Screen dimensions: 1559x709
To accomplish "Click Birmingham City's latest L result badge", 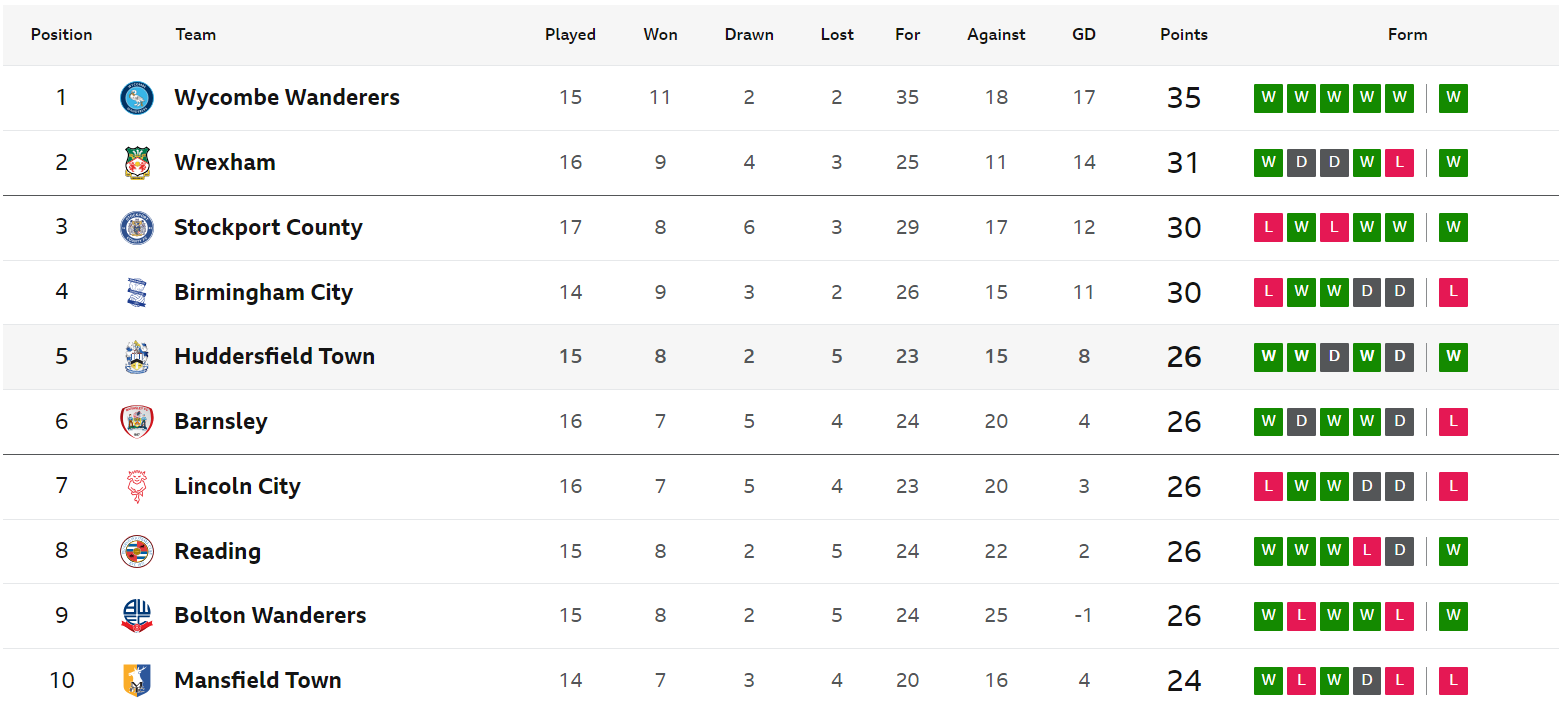I will click(x=1453, y=293).
